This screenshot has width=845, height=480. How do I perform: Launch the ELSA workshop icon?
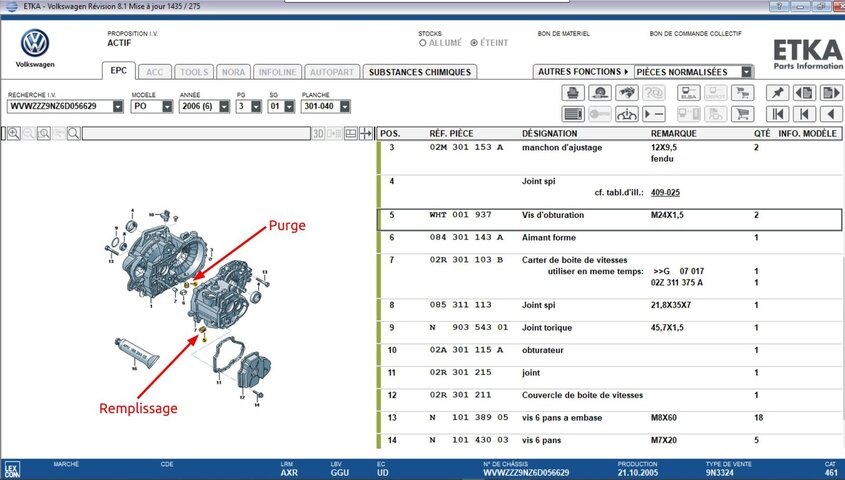[x=689, y=93]
